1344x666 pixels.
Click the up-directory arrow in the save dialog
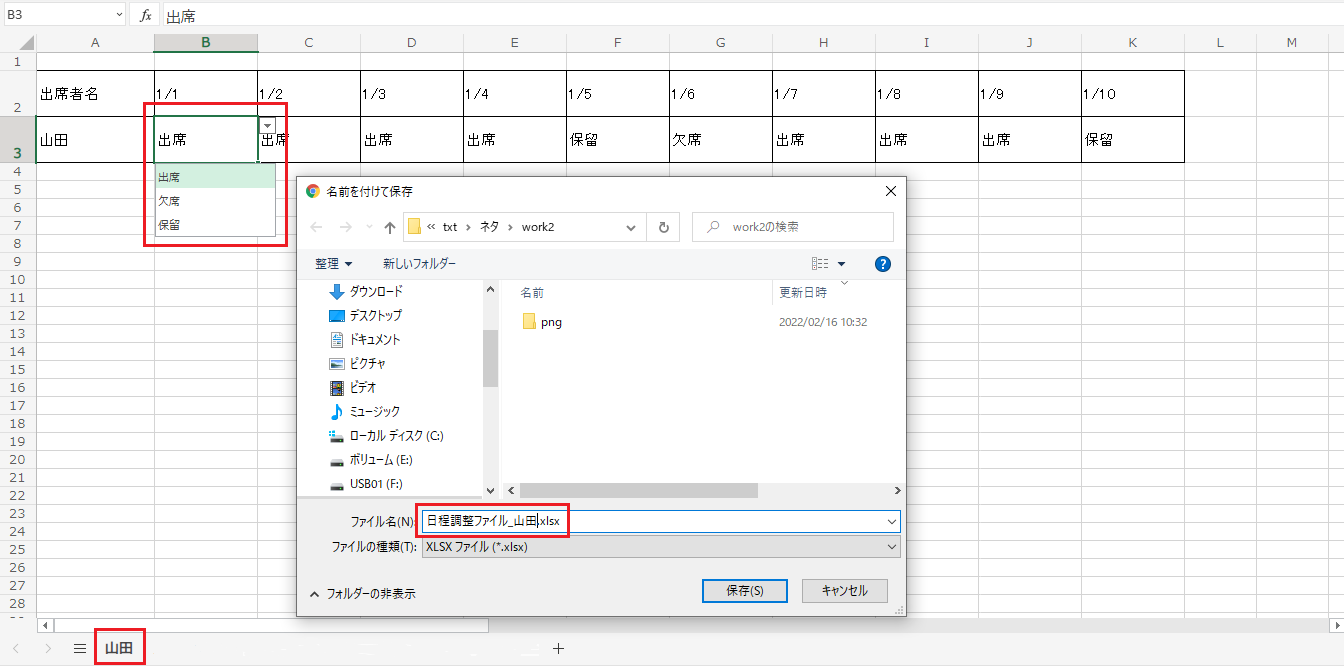390,227
